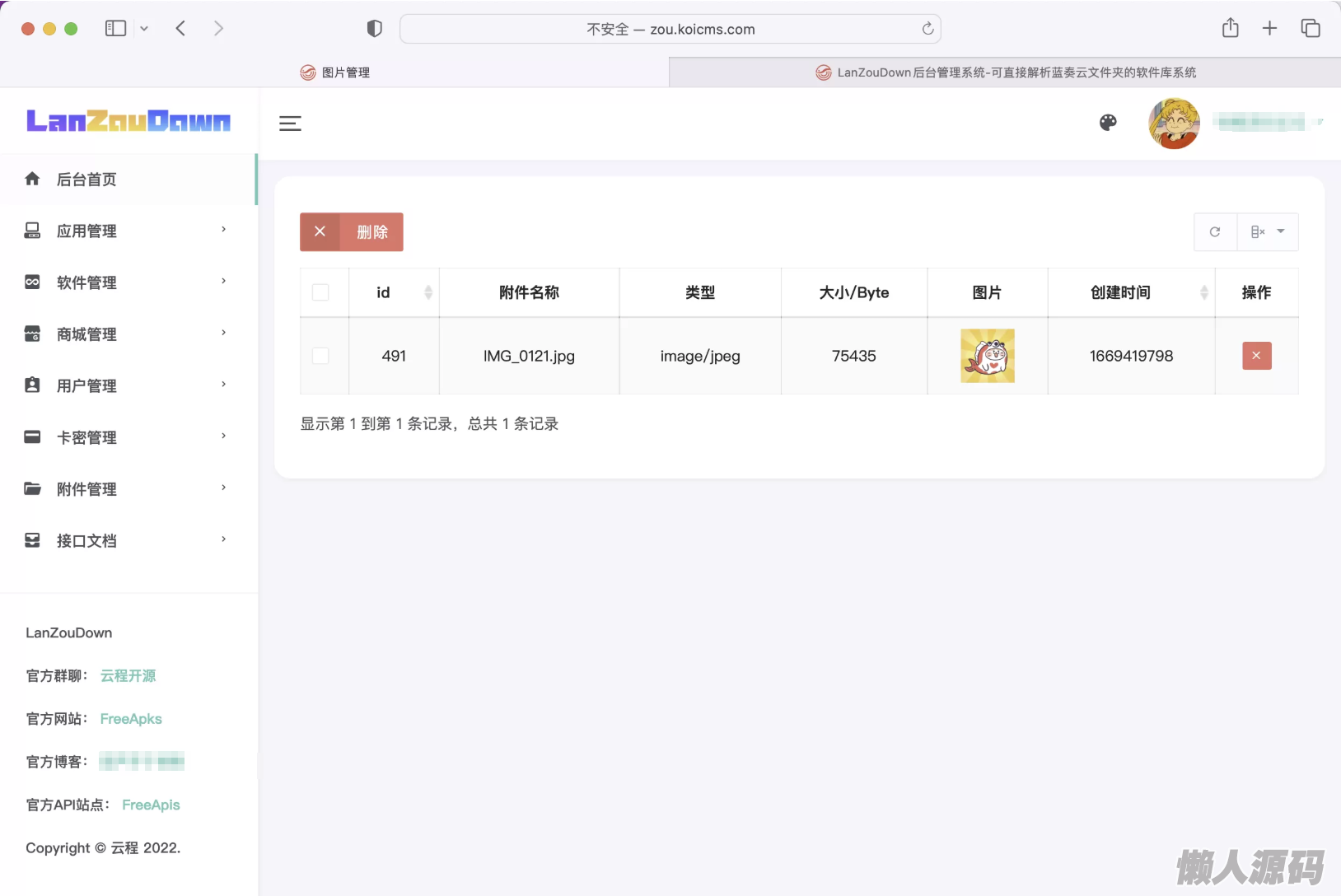Viewport: 1341px width, 896px height.
Task: Open the IMG_0121.jpg image thumbnail
Action: (987, 356)
